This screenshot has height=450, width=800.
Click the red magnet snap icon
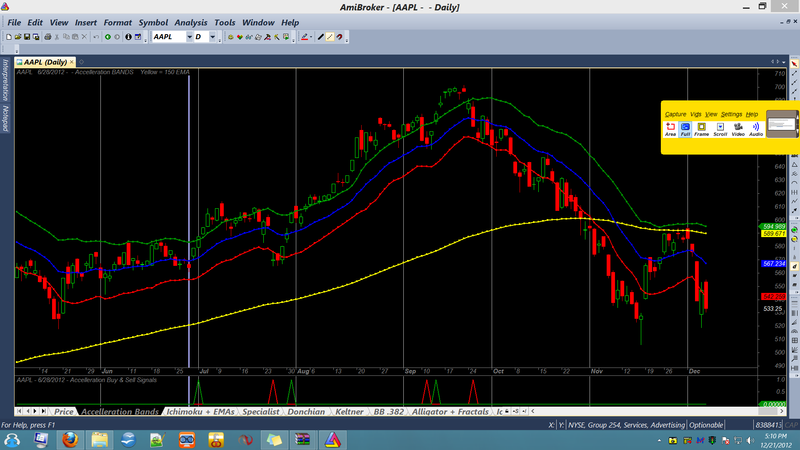point(339,37)
